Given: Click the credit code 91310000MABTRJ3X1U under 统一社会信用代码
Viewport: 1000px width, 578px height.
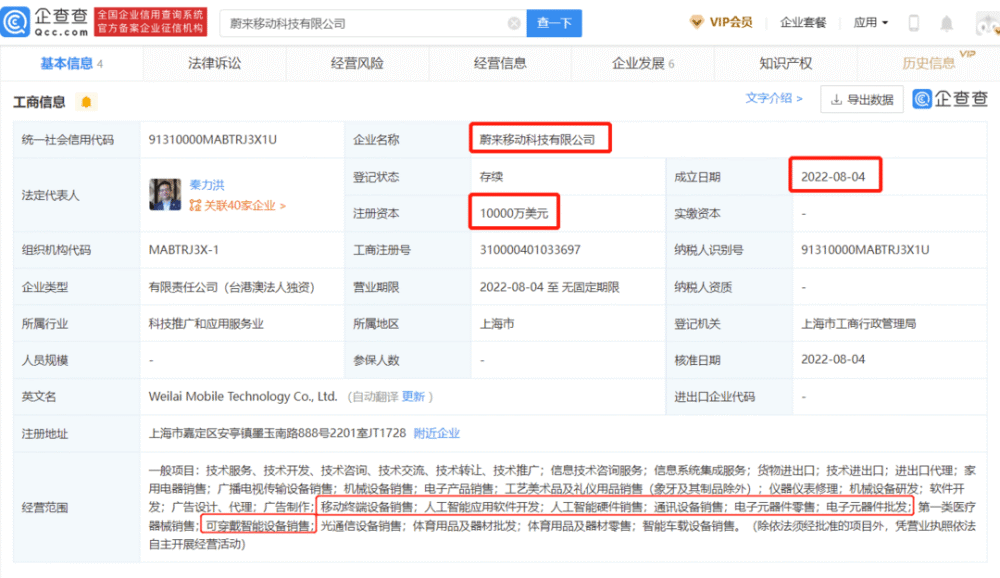Looking at the screenshot, I should coord(212,140).
